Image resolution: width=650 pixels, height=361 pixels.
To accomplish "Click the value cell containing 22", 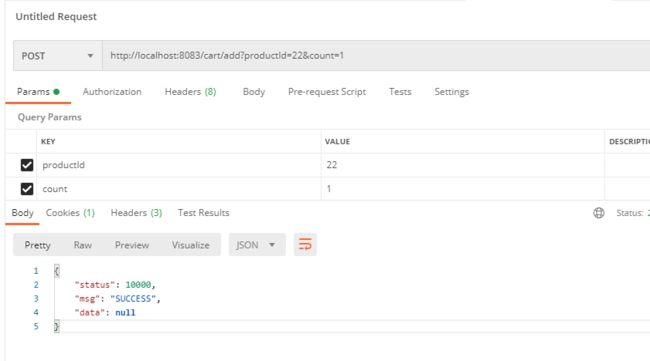I will [463, 165].
